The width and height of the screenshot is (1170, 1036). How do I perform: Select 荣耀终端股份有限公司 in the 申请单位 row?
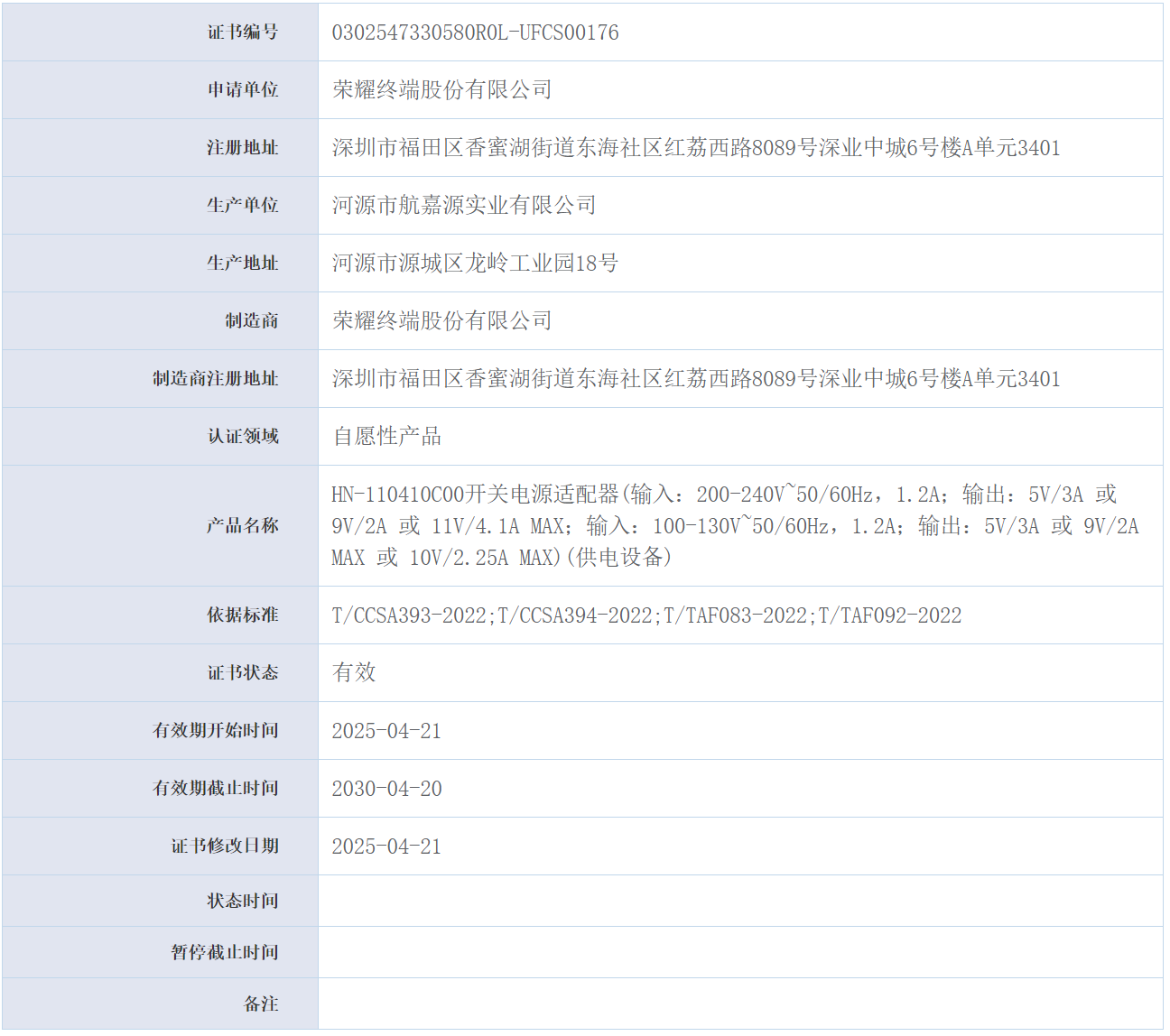tap(442, 90)
